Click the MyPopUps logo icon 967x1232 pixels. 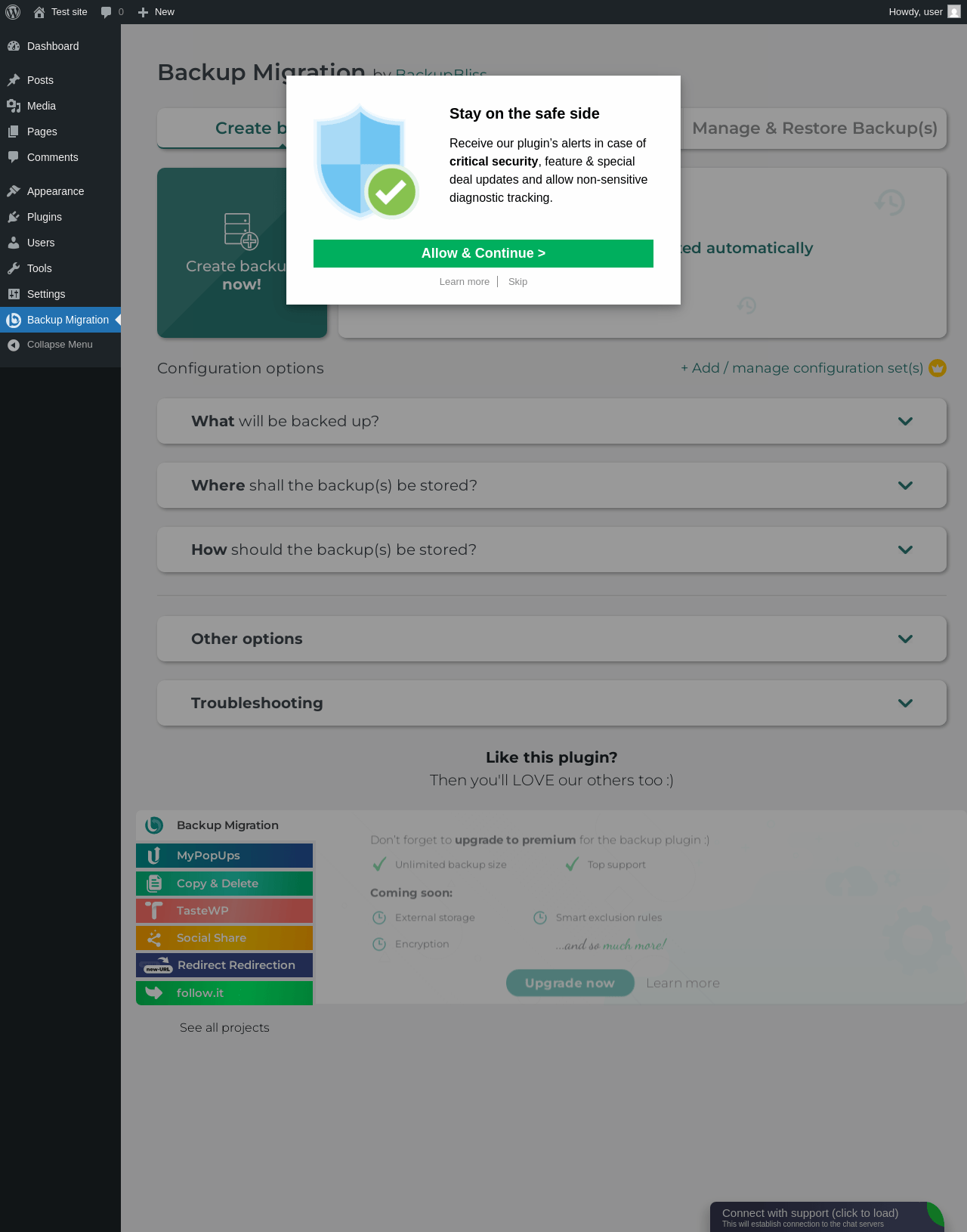pos(154,856)
